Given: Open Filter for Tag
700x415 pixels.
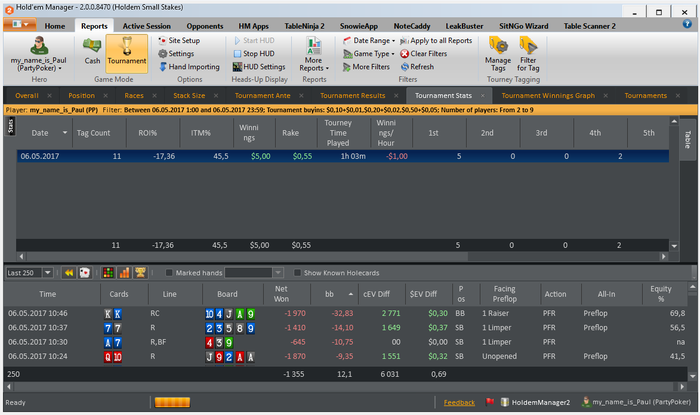Looking at the screenshot, I should point(528,54).
